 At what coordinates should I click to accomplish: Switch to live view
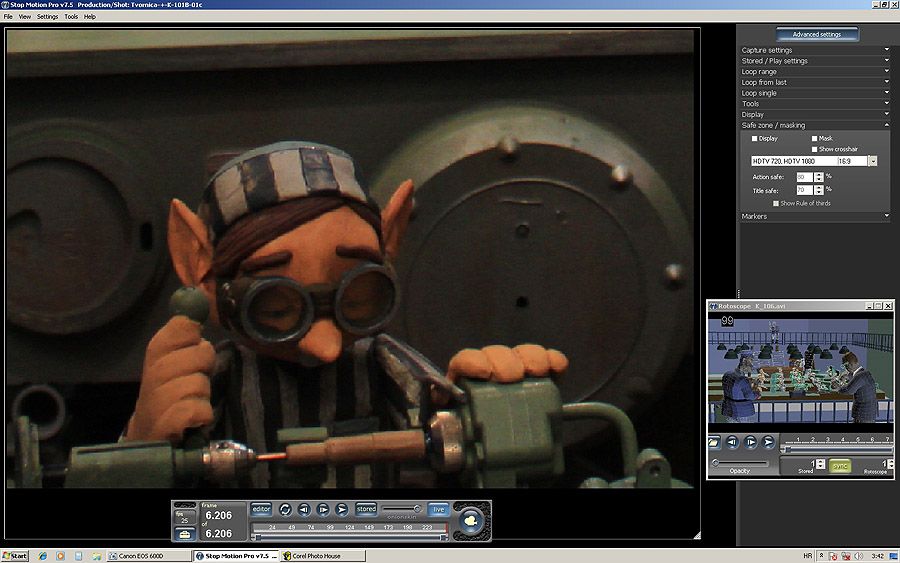tap(439, 510)
